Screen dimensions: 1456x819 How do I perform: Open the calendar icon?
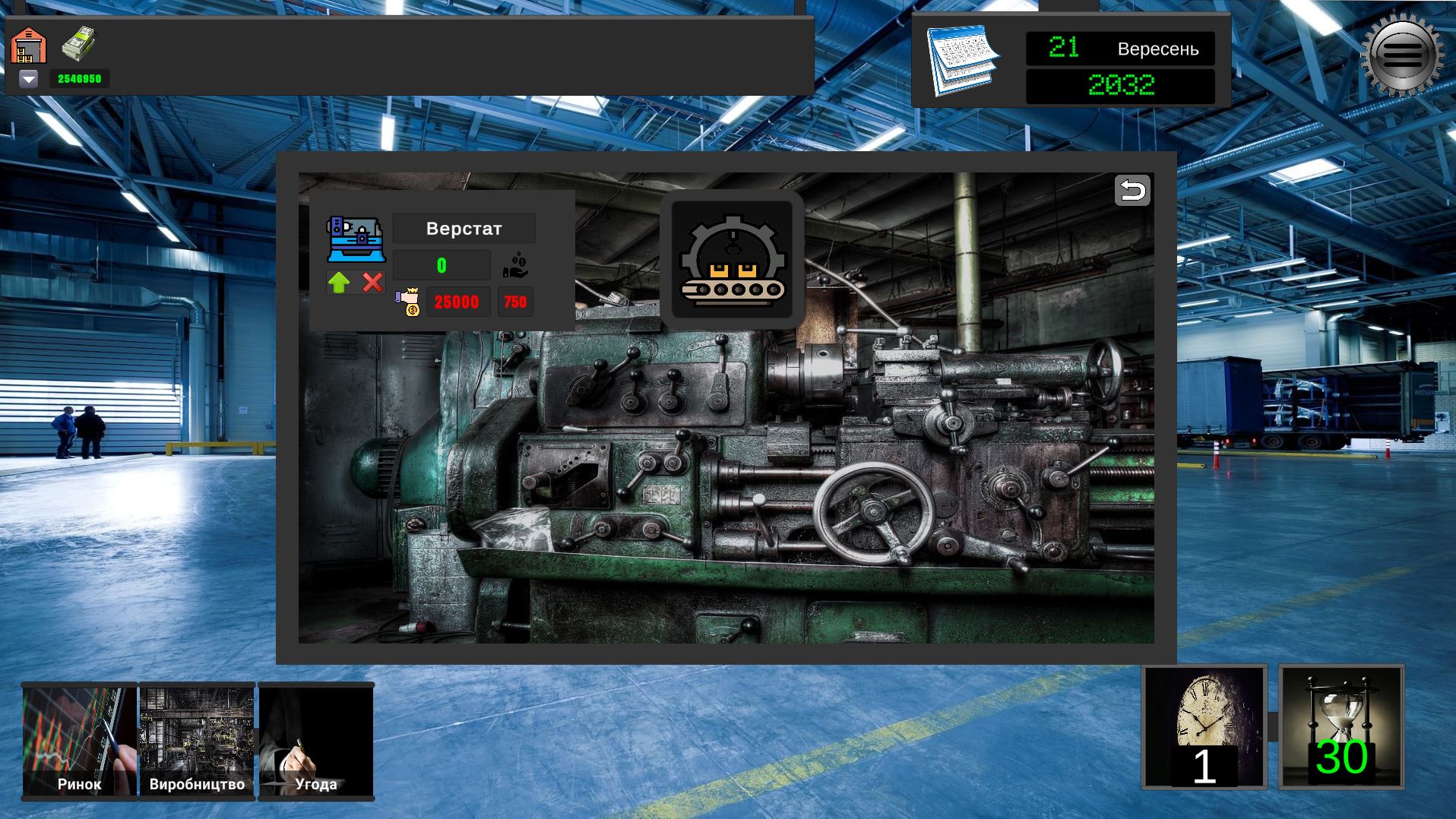click(963, 61)
